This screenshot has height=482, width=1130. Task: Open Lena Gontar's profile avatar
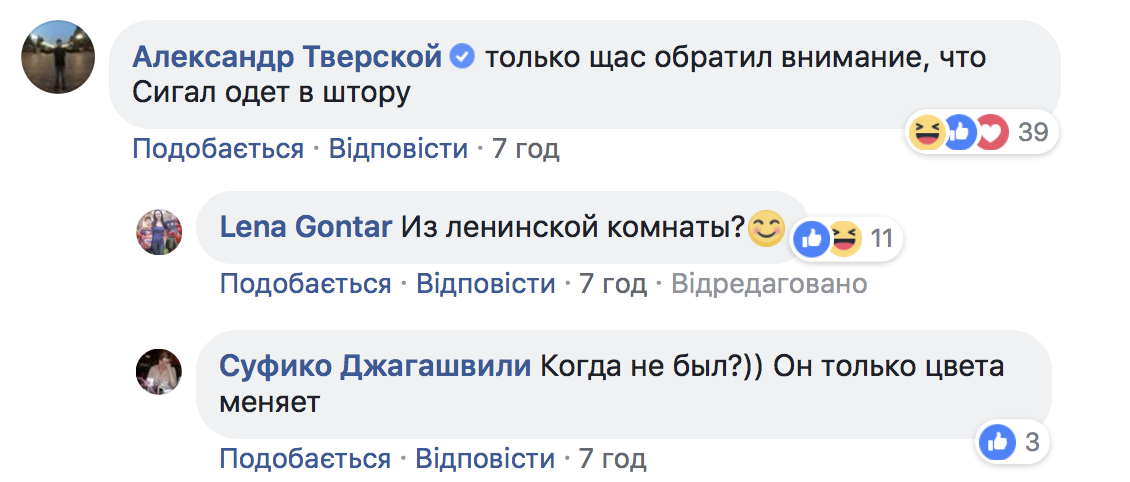(x=158, y=233)
